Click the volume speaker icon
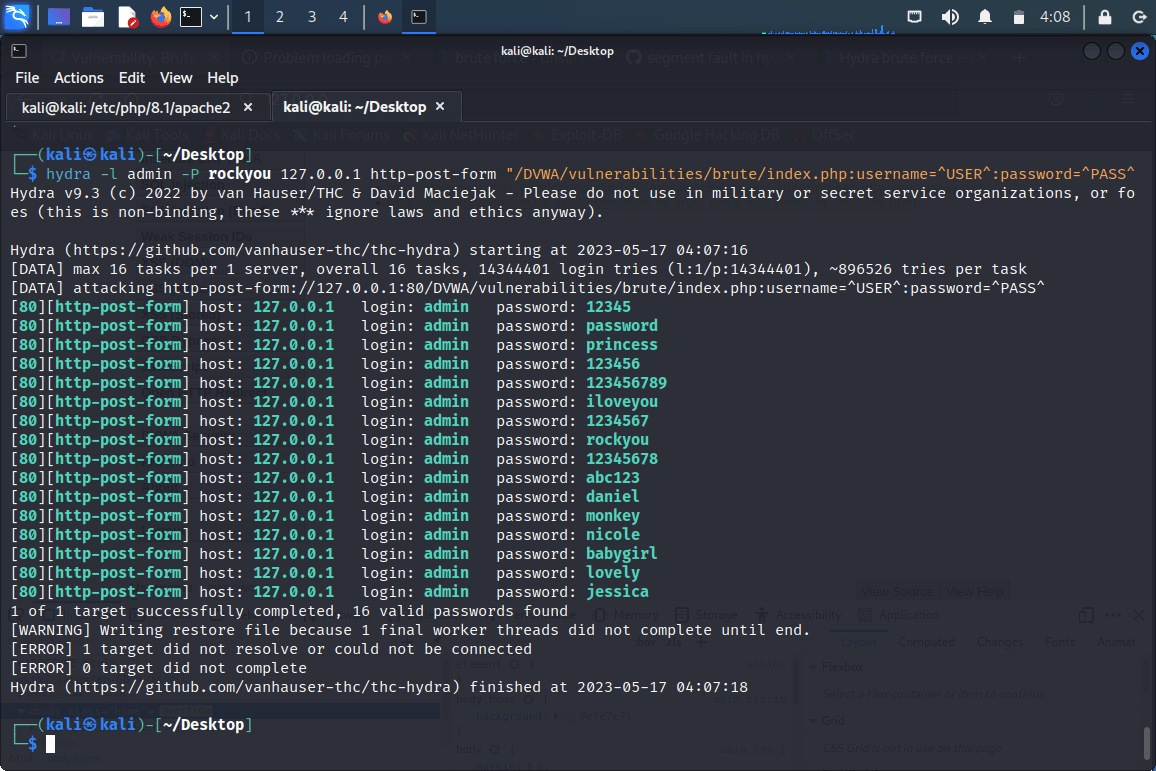This screenshot has width=1156, height=771. (950, 16)
